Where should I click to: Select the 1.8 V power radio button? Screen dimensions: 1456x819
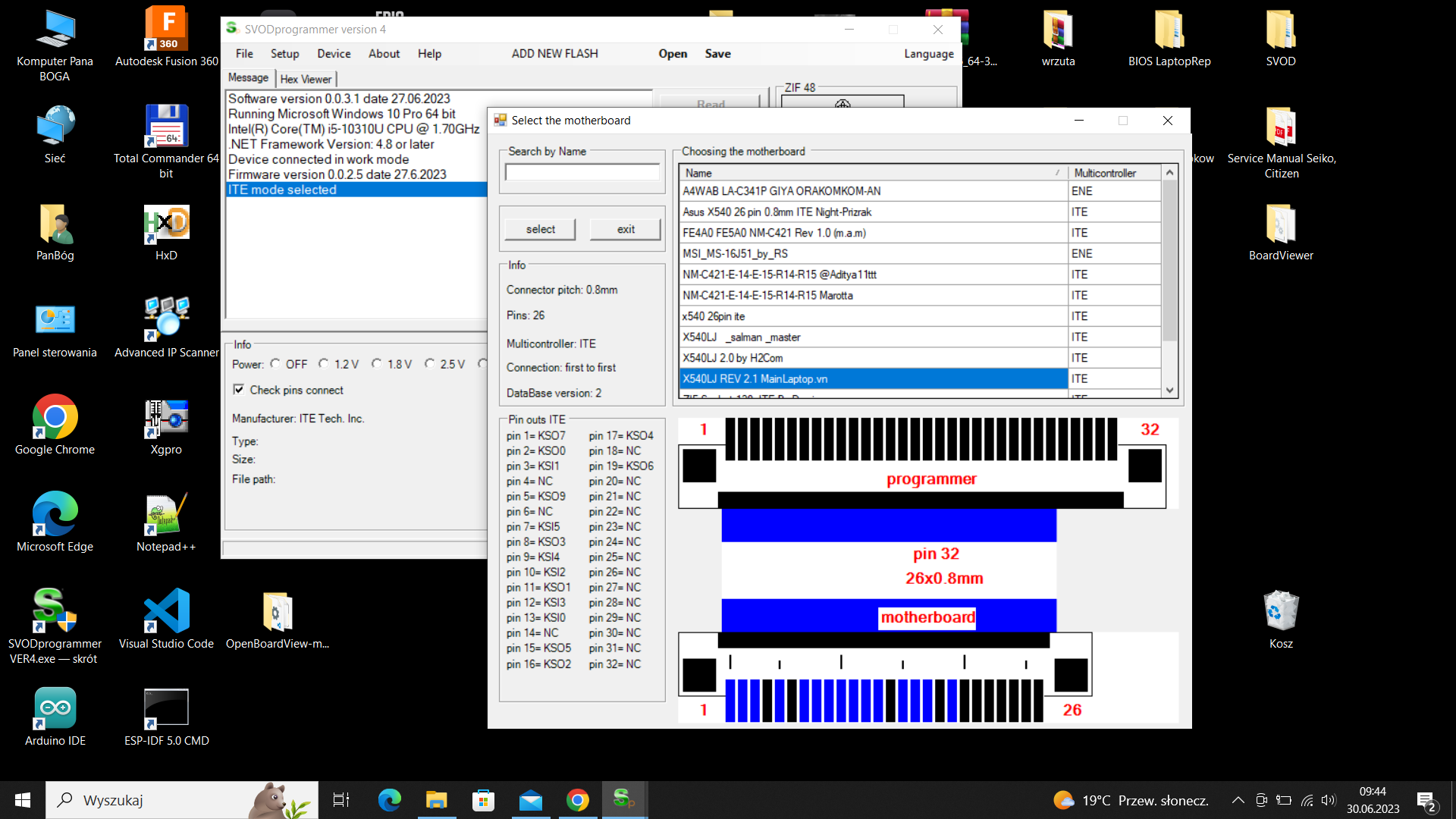[x=377, y=364]
